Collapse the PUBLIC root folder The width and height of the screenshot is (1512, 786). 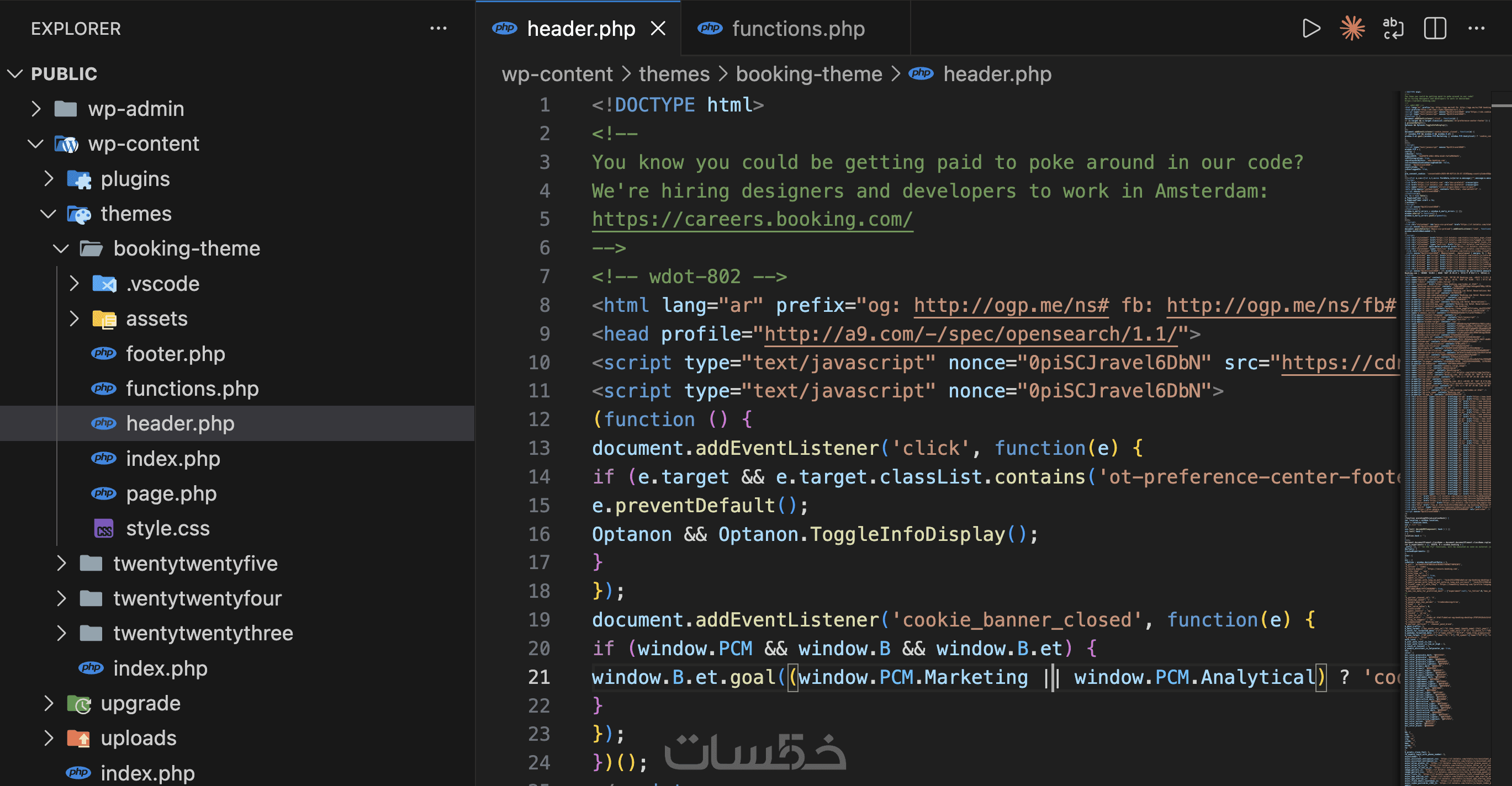point(15,74)
